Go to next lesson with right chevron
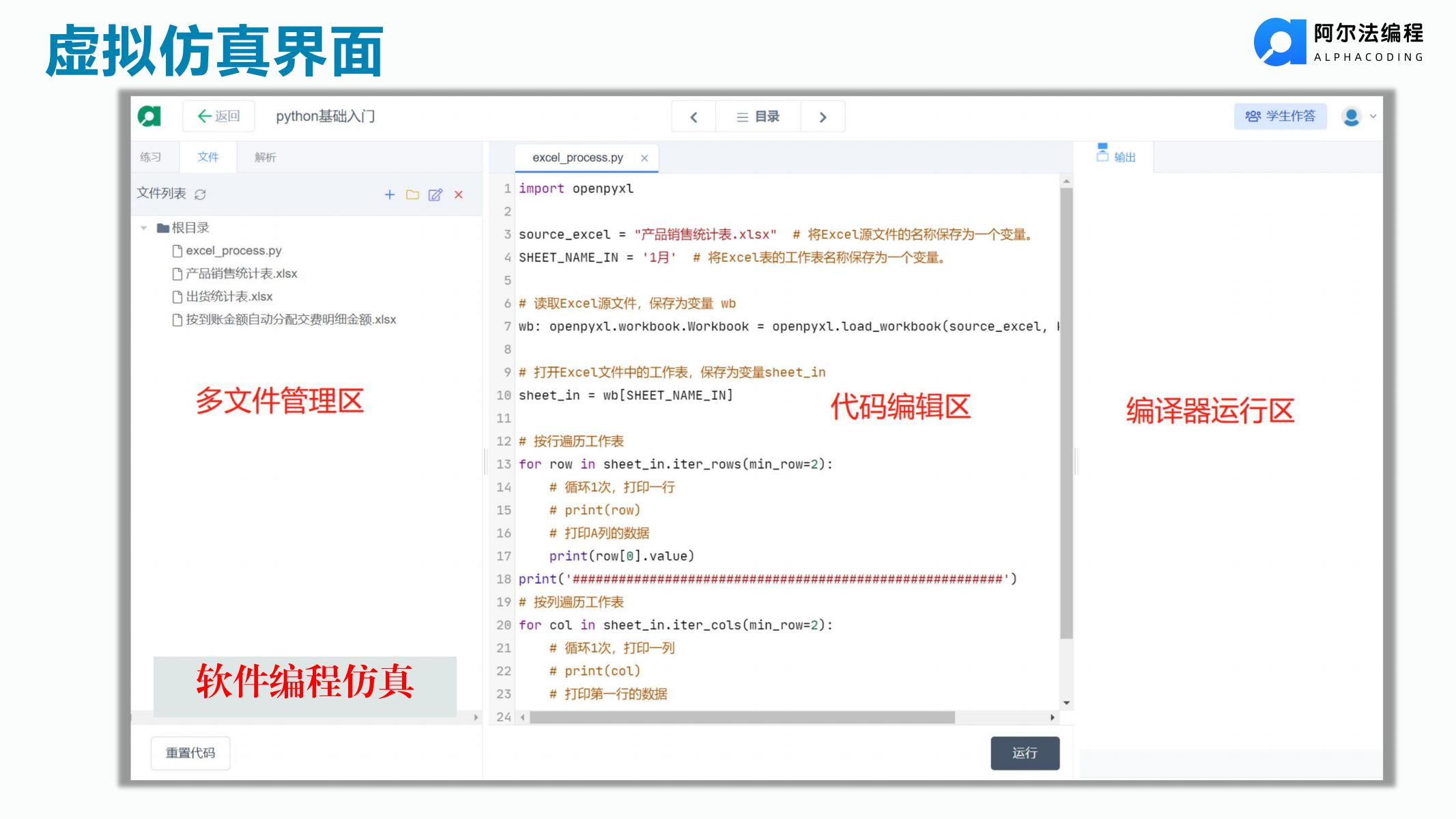This screenshot has width=1456, height=819. pos(823,117)
